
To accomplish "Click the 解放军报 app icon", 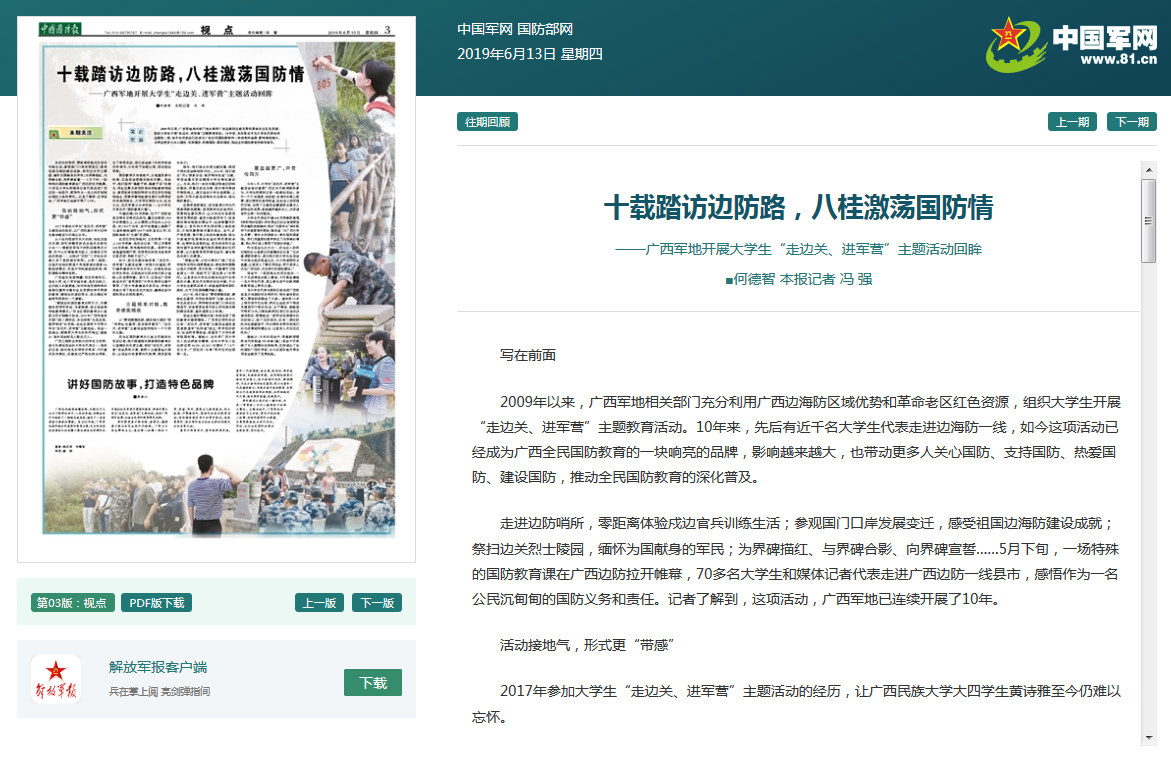I will click(x=56, y=679).
